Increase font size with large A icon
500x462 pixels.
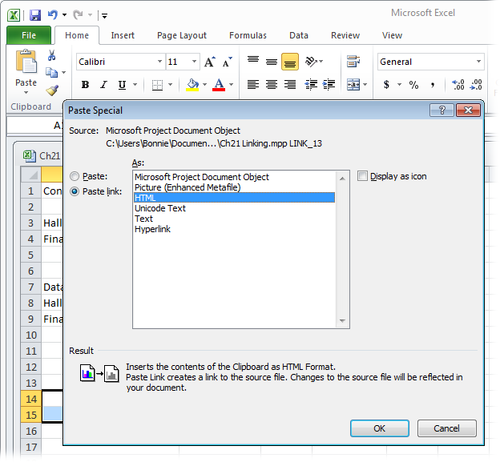210,62
